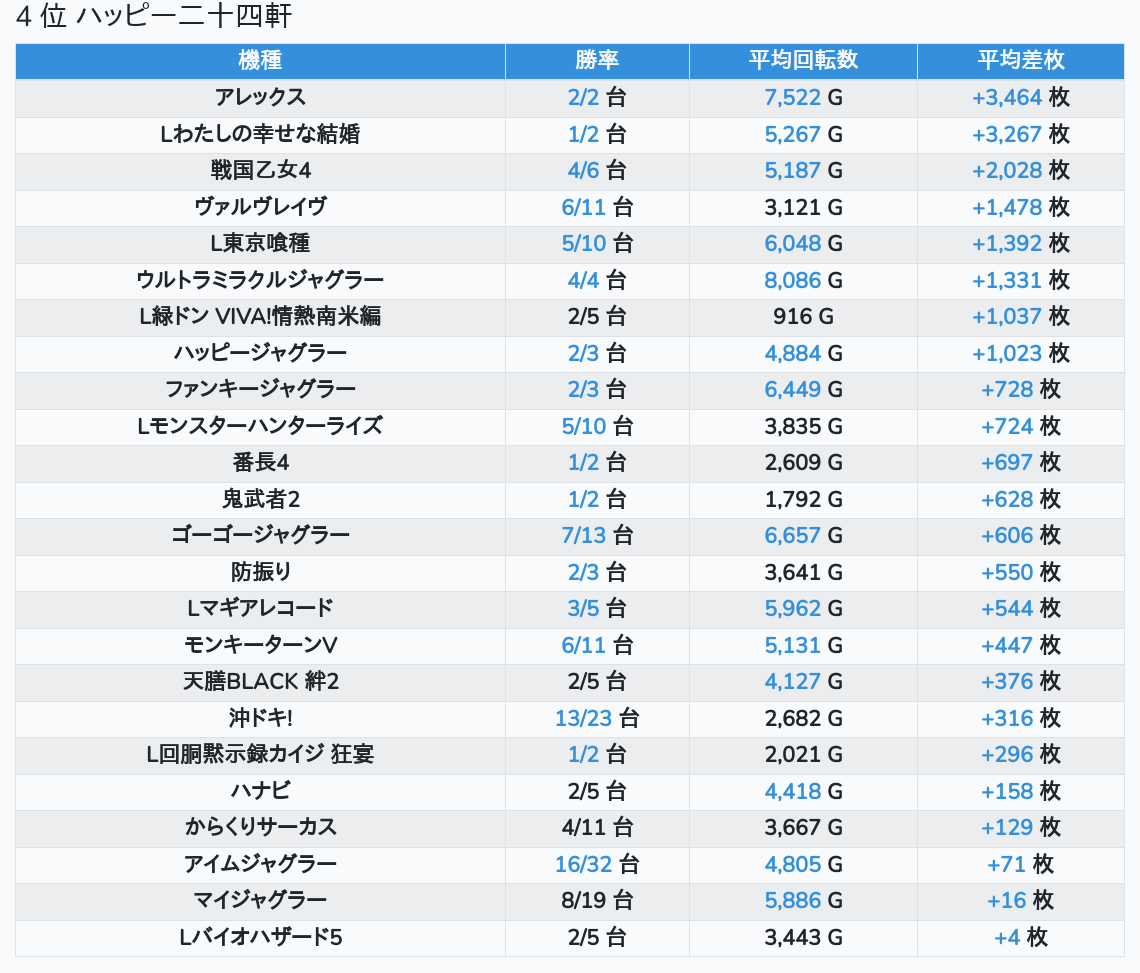Click the 戦国乙女4 machine name

point(260,170)
